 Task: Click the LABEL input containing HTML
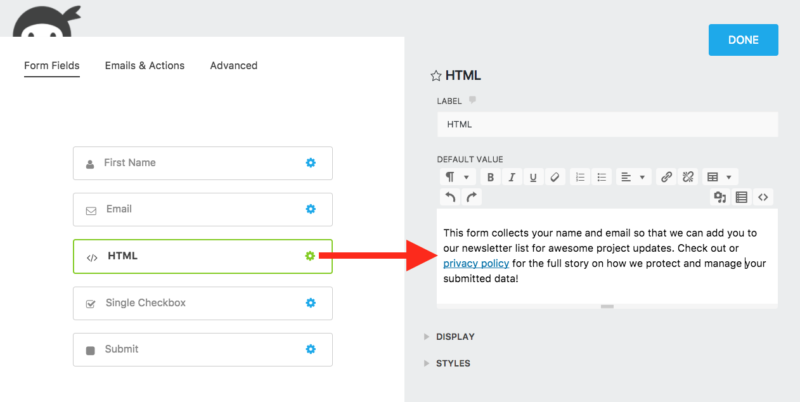point(607,124)
